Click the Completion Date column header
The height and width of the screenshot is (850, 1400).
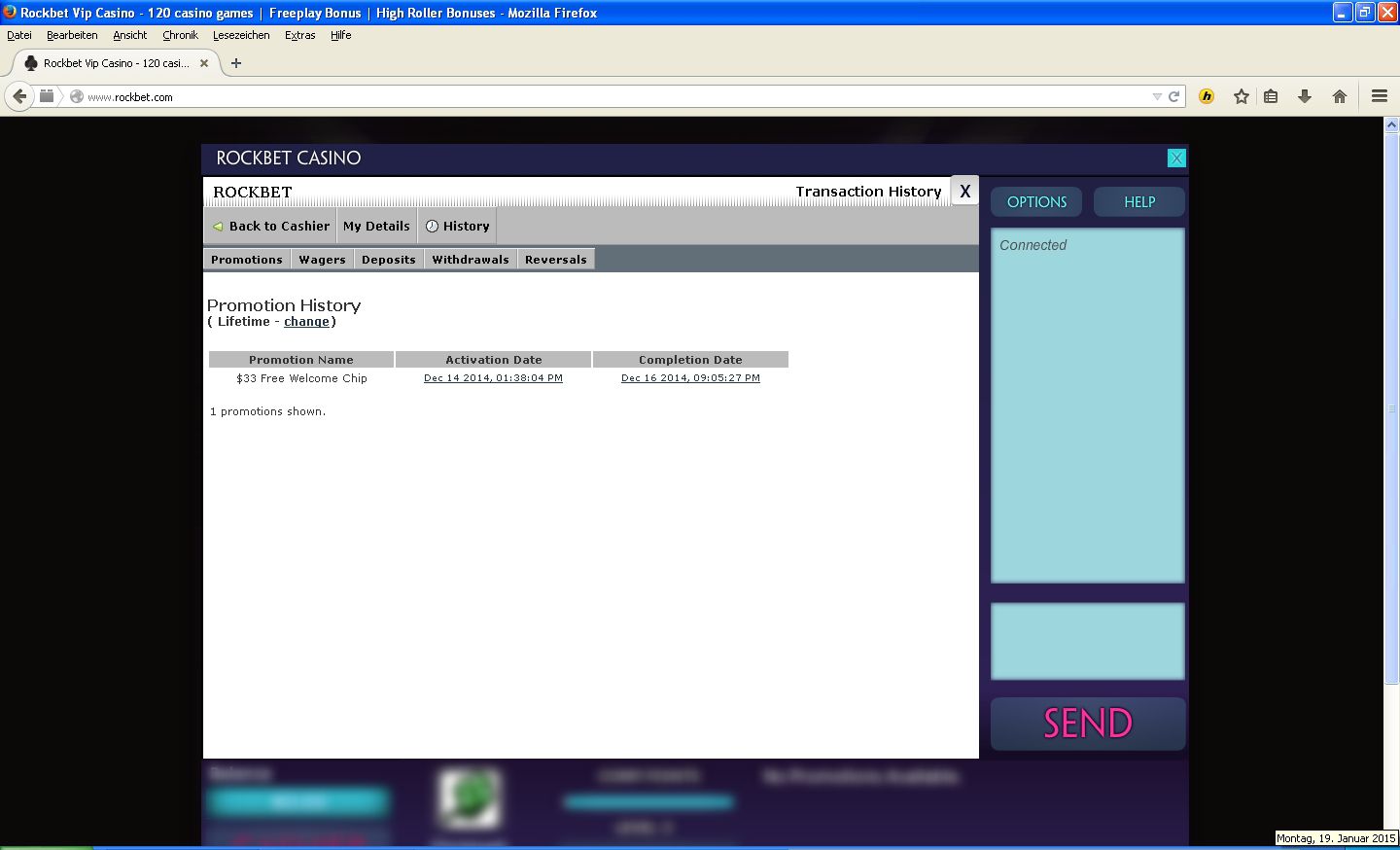pos(690,360)
